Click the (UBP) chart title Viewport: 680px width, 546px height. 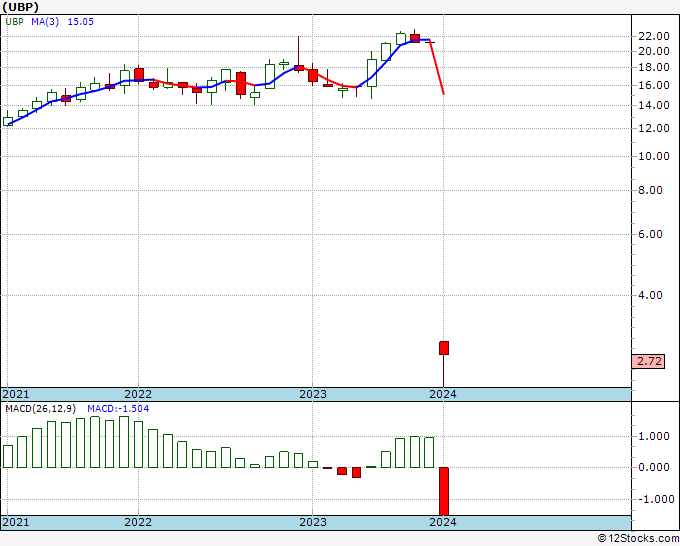tap(20, 7)
